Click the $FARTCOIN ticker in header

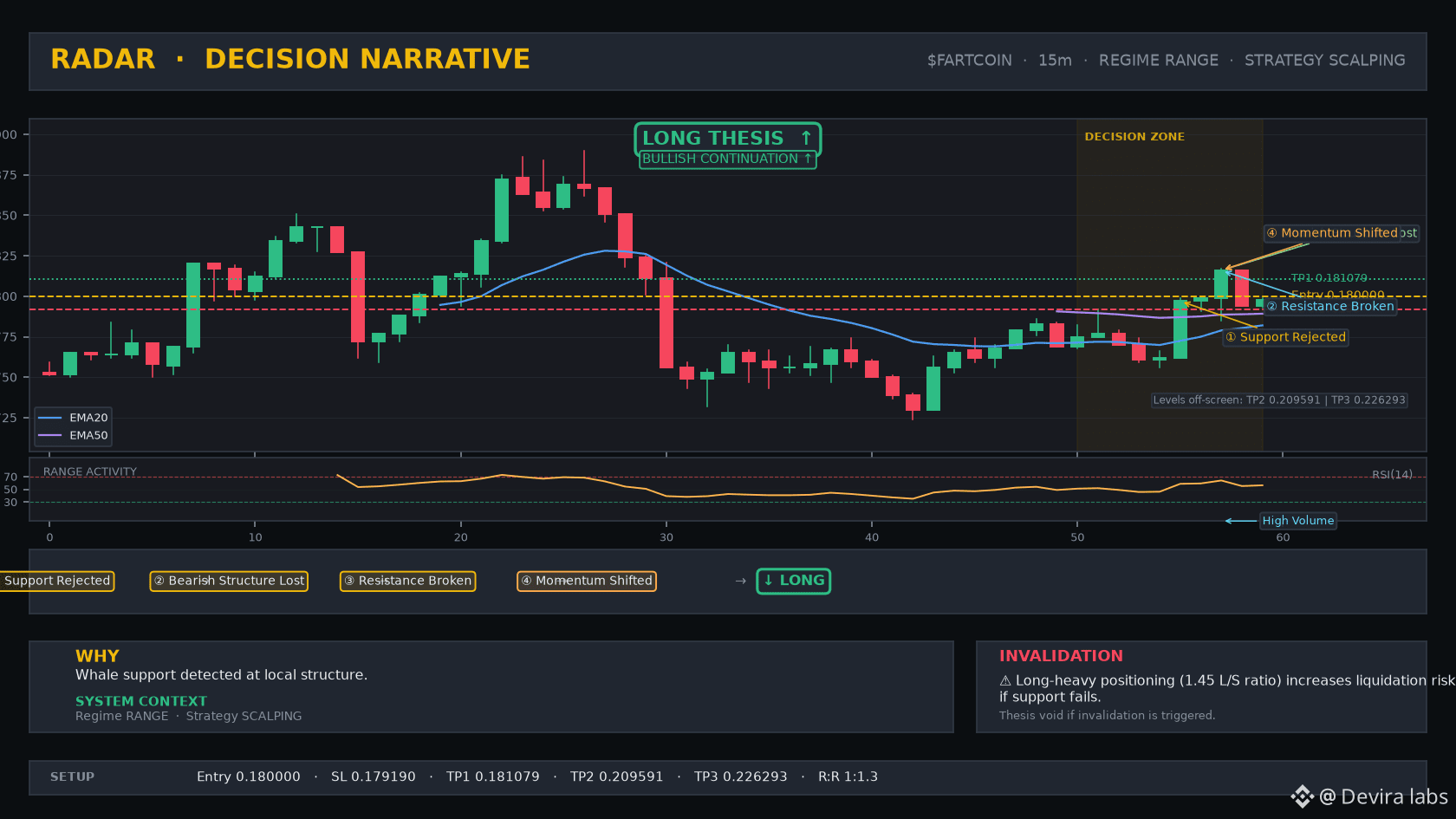[970, 61]
